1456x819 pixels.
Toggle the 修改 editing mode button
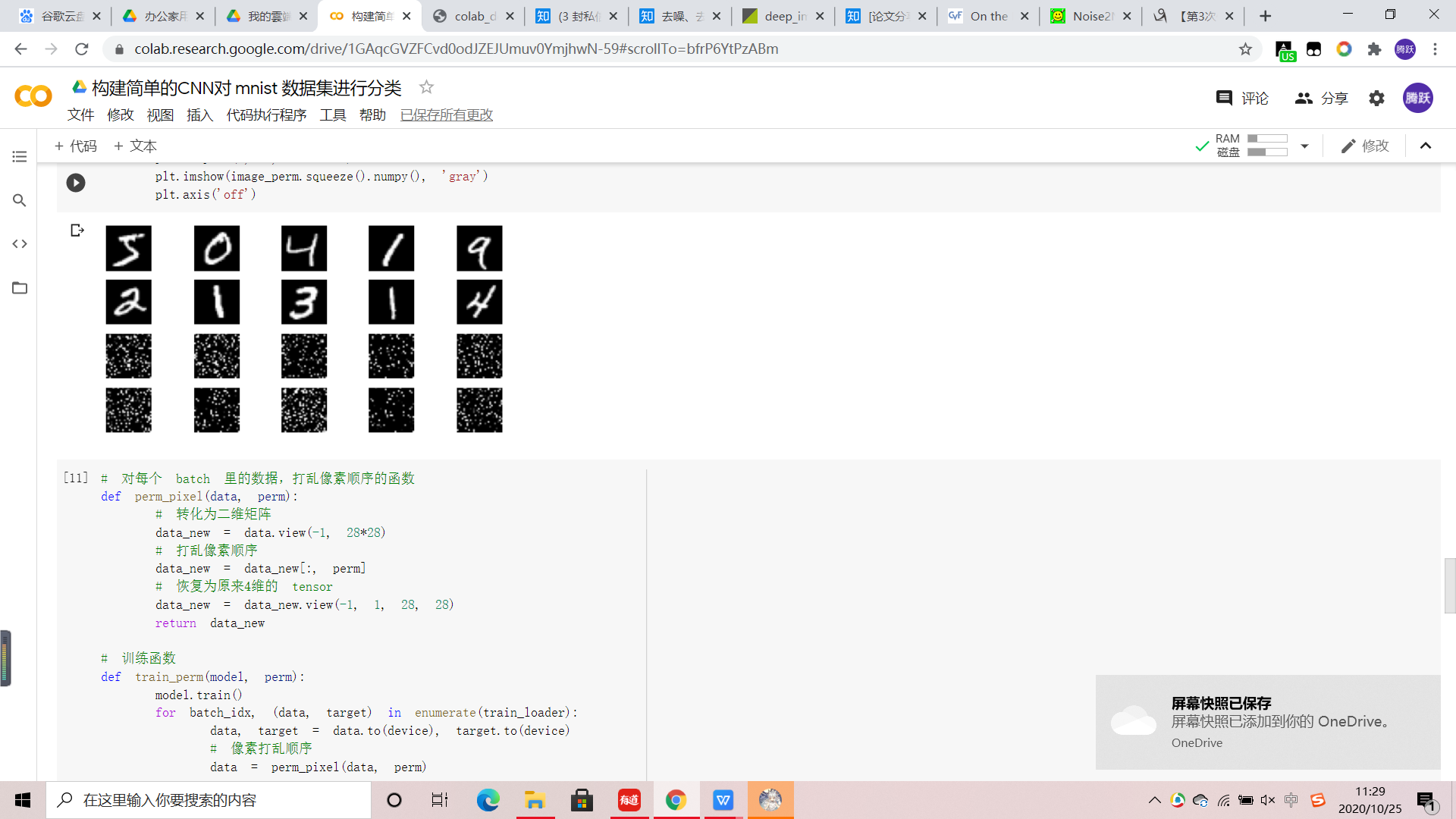pyautogui.click(x=1365, y=146)
